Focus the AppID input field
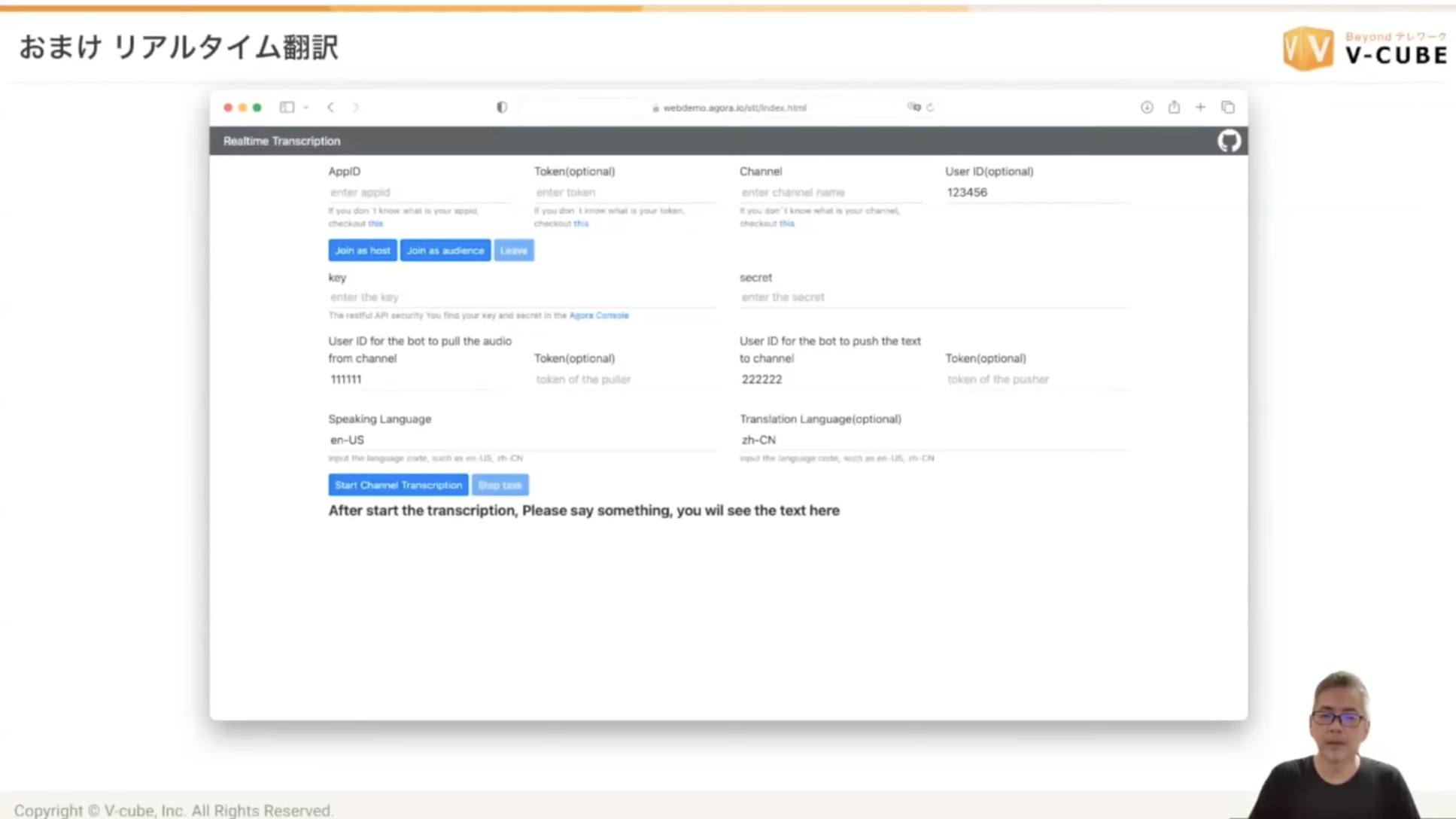 pos(418,193)
